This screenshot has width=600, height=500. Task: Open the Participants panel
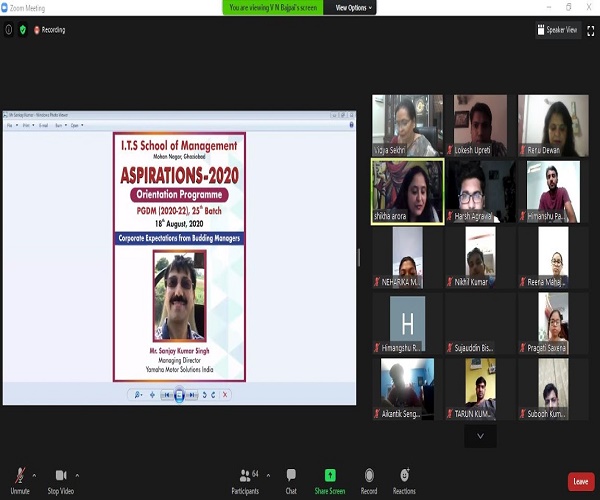tap(245, 481)
